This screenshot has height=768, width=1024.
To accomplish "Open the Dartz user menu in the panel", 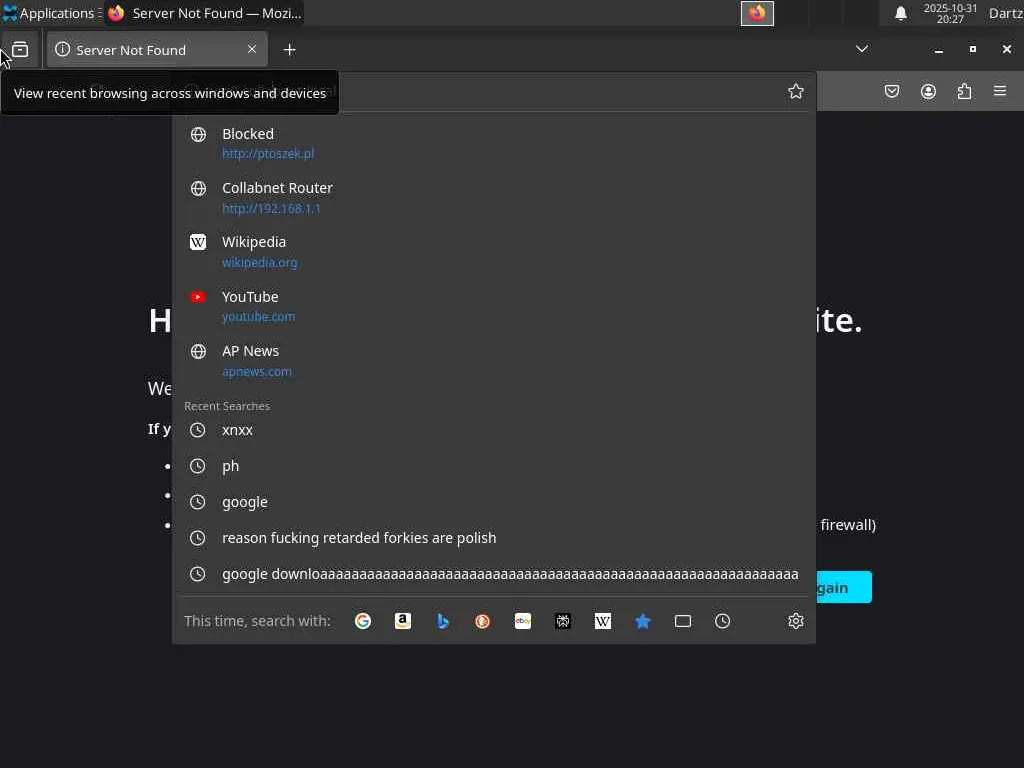I will pos(1006,13).
